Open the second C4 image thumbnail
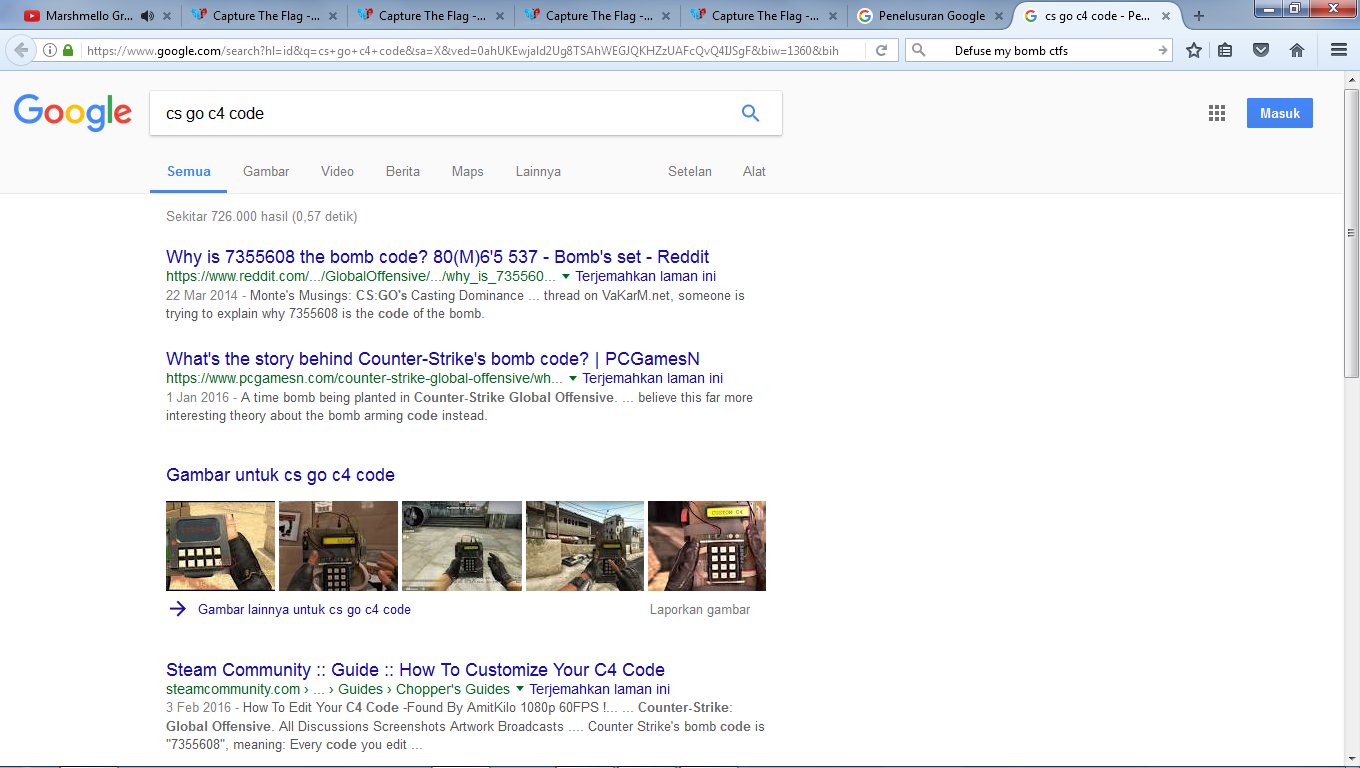 point(339,546)
